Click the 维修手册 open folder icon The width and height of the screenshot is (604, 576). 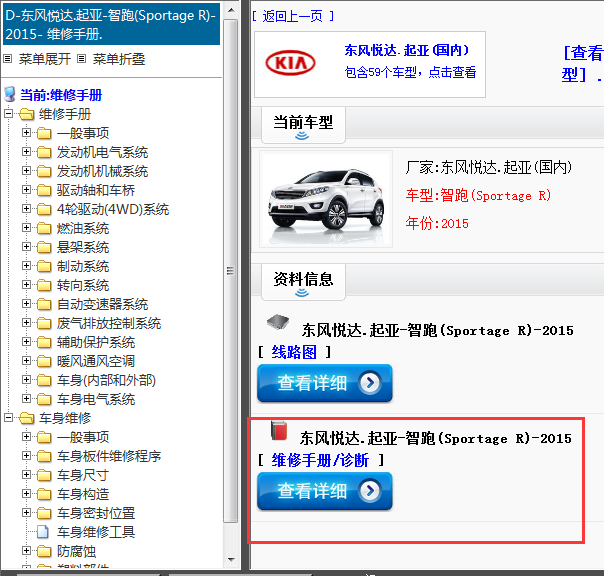coord(27,114)
